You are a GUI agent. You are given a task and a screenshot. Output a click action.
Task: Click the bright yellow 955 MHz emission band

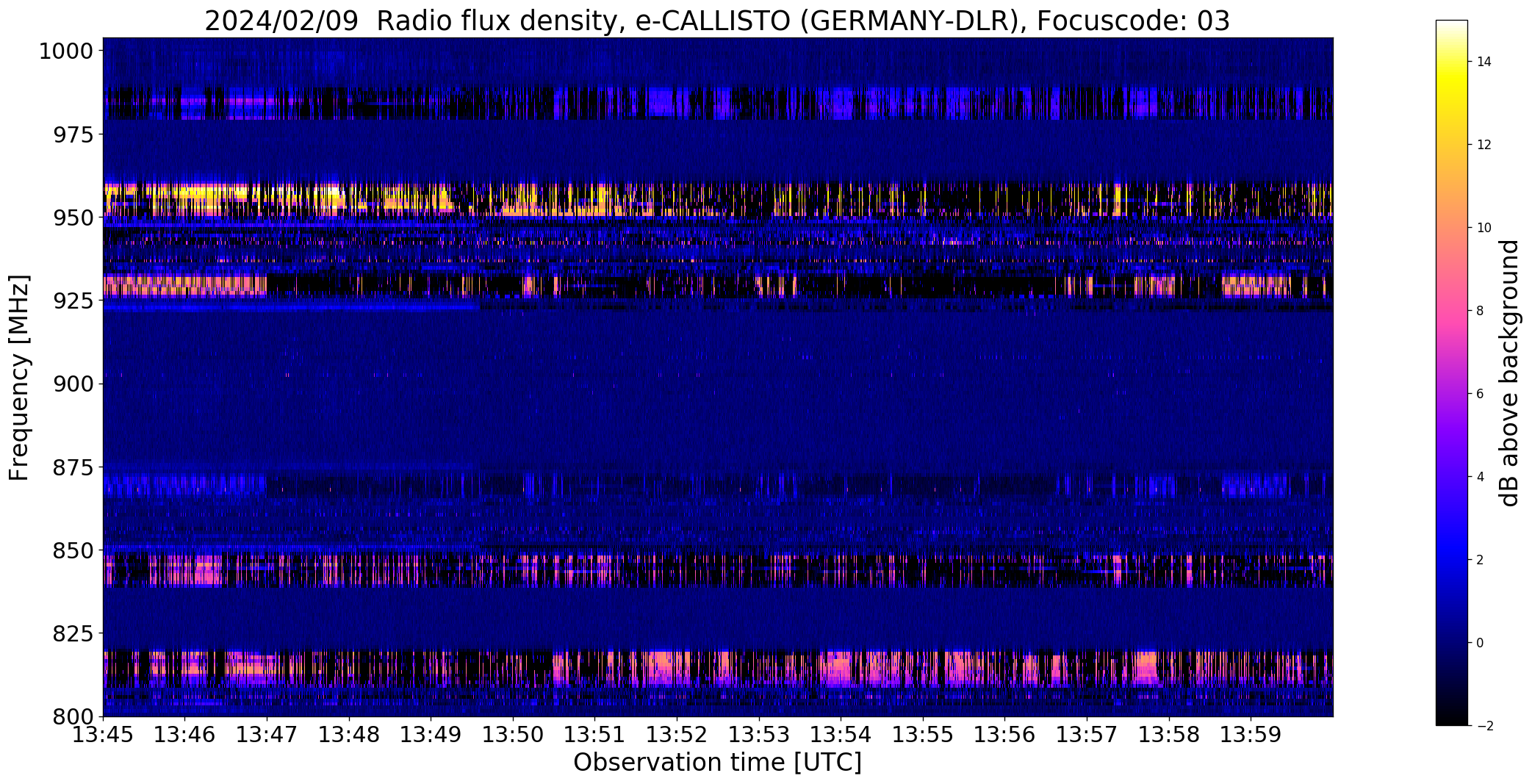tap(717, 200)
